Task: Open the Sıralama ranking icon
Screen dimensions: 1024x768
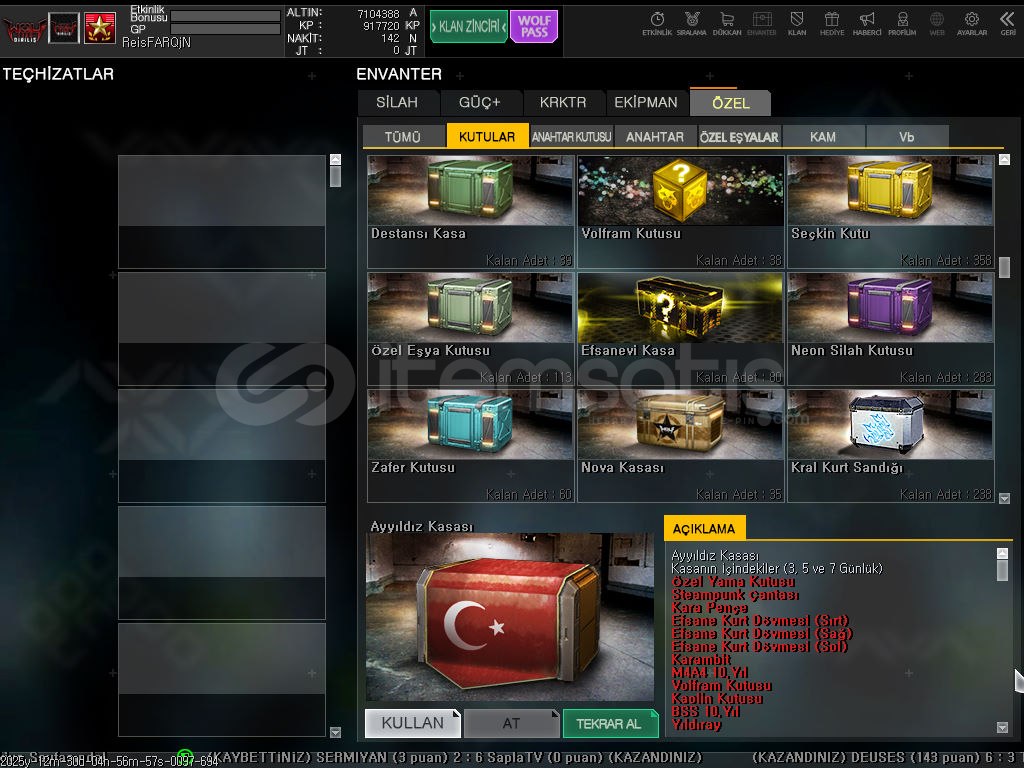Action: click(x=691, y=22)
